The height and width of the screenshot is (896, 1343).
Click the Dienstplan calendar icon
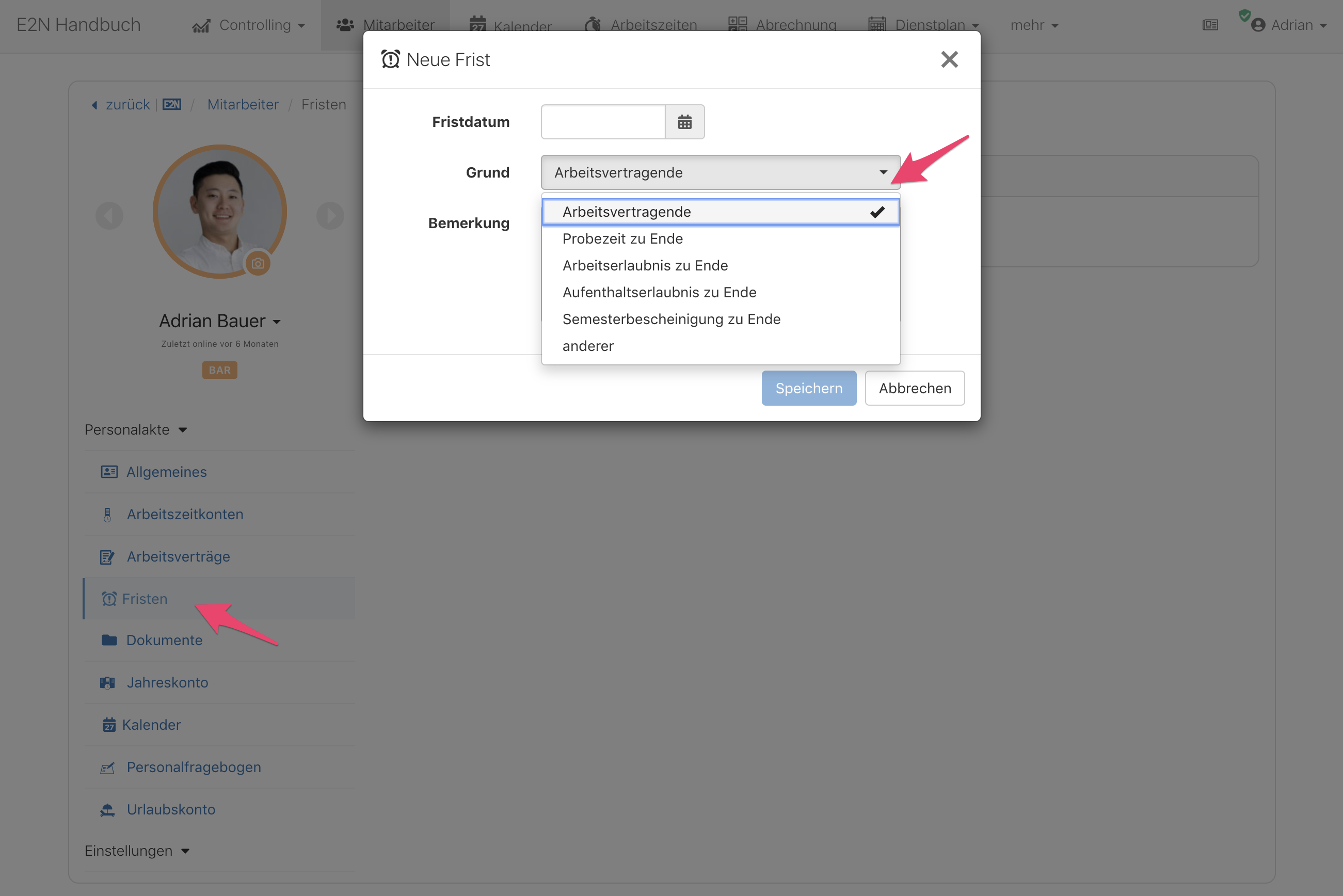click(x=877, y=25)
